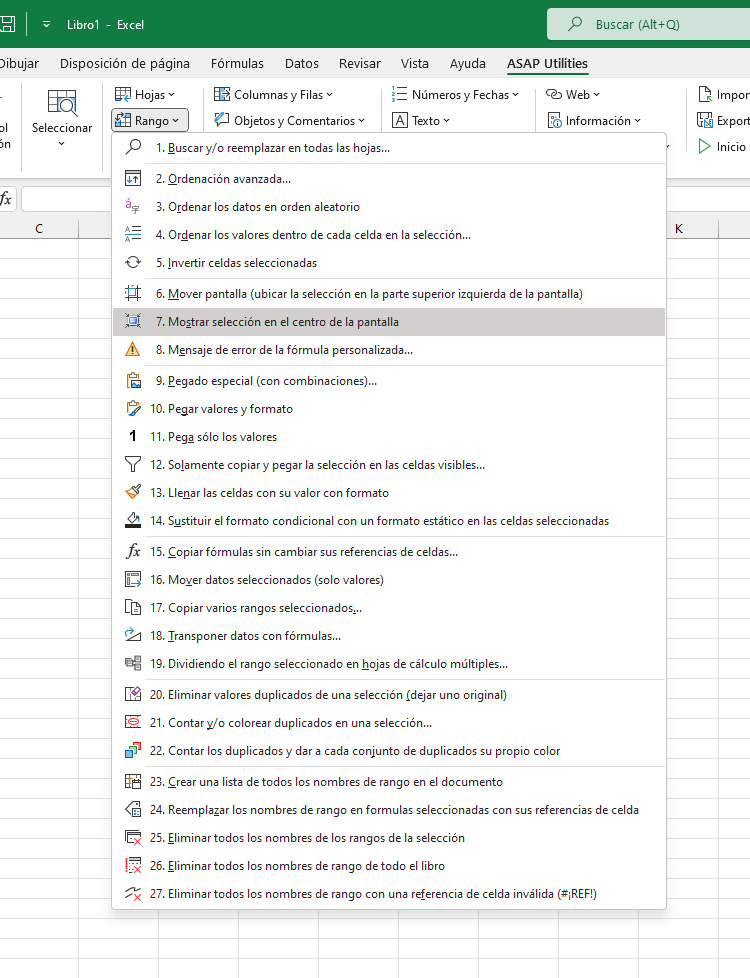The image size is (750, 978).
Task: Click the split range icon of item 19
Action: coord(133,664)
